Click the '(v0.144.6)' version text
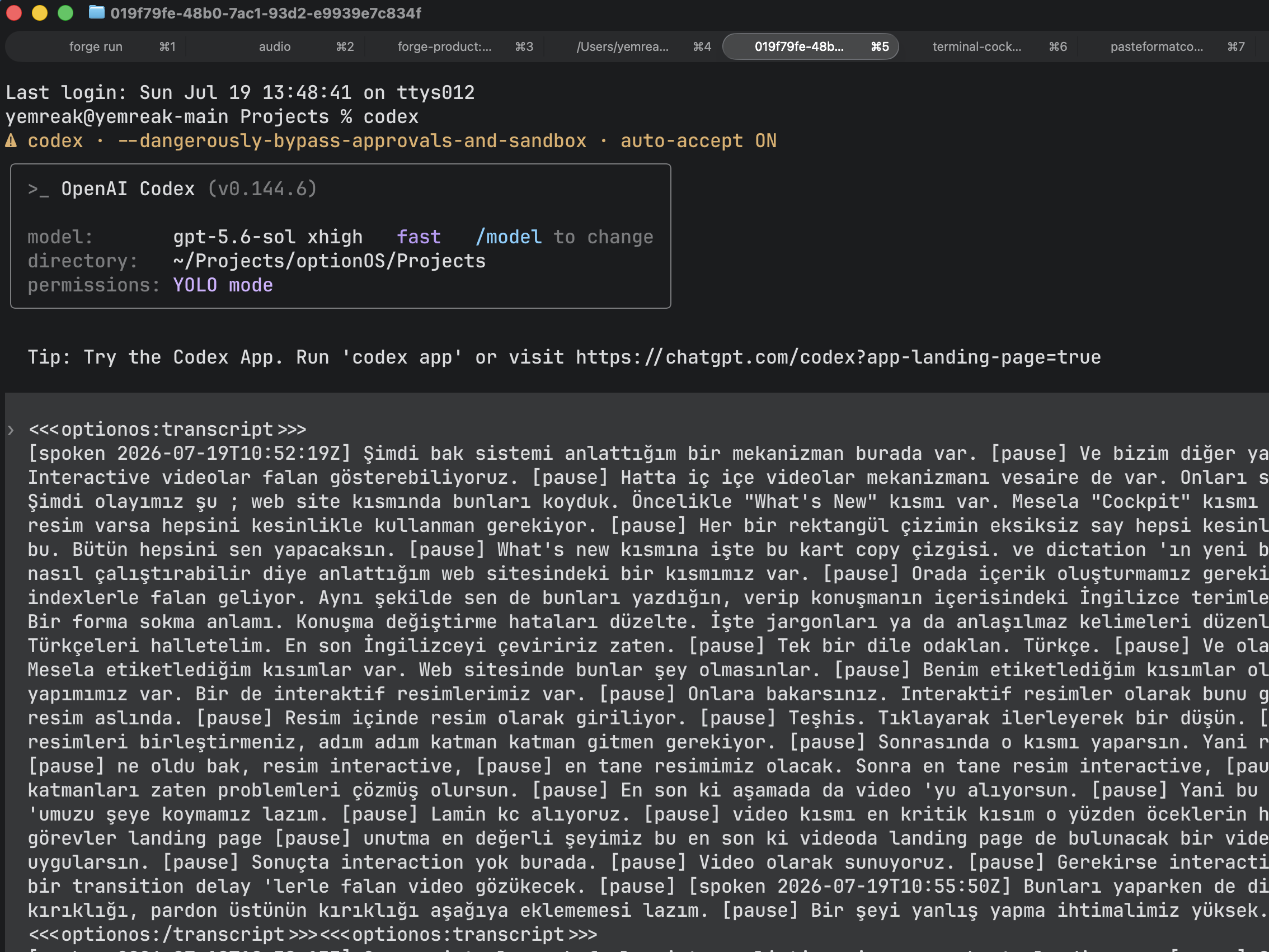Viewport: 1269px width, 952px height. (262, 188)
